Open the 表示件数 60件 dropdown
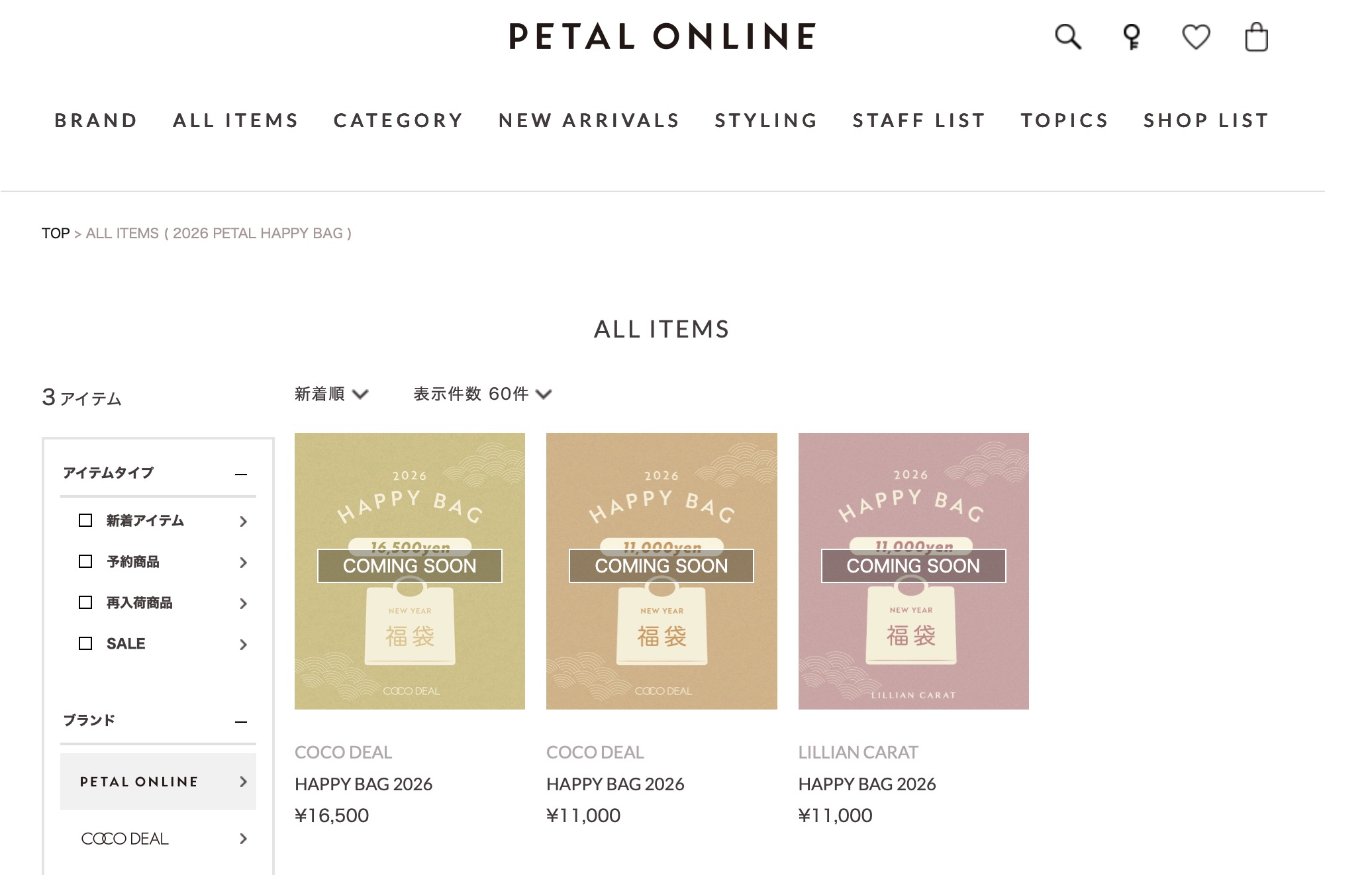This screenshot has height=875, width=1372. point(482,394)
